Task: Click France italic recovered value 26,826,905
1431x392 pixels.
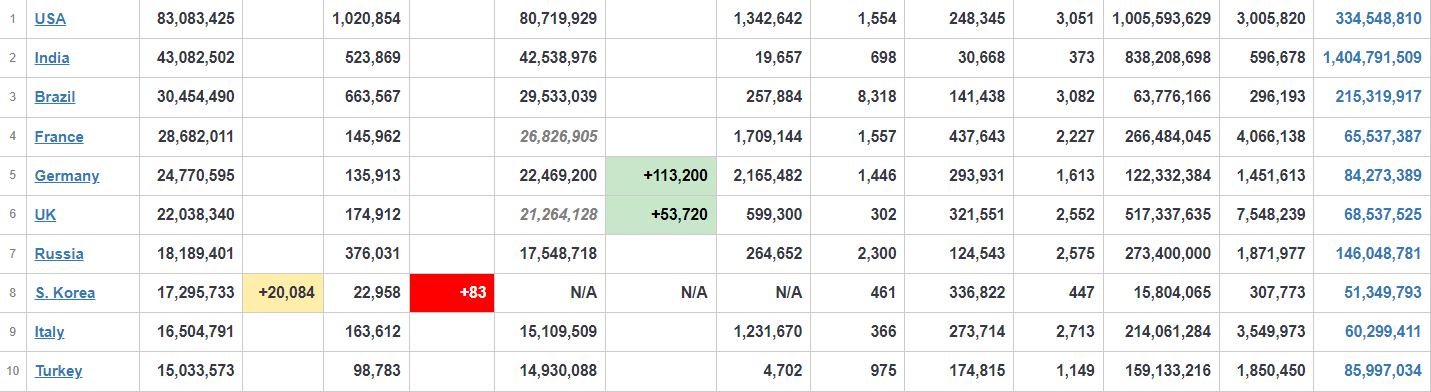Action: tap(559, 137)
